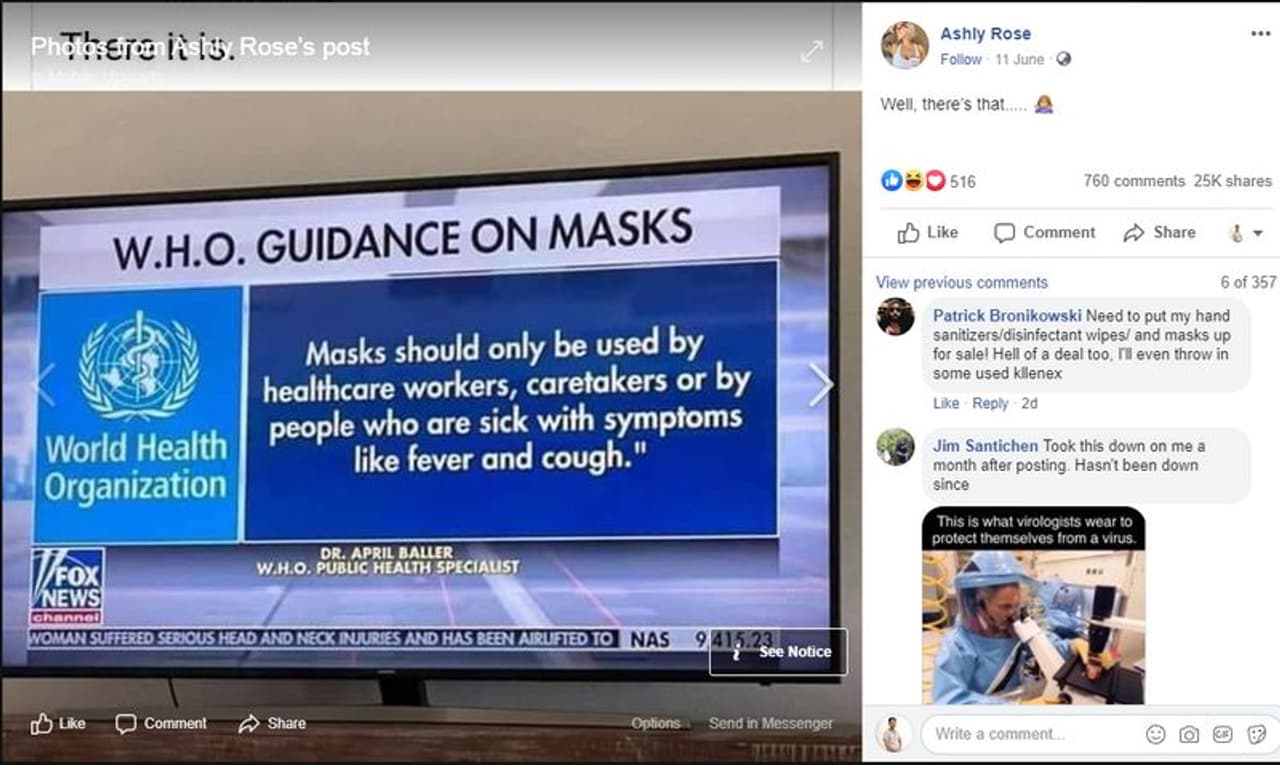Reply to Patrick Bronikowski's comment

click(x=990, y=403)
